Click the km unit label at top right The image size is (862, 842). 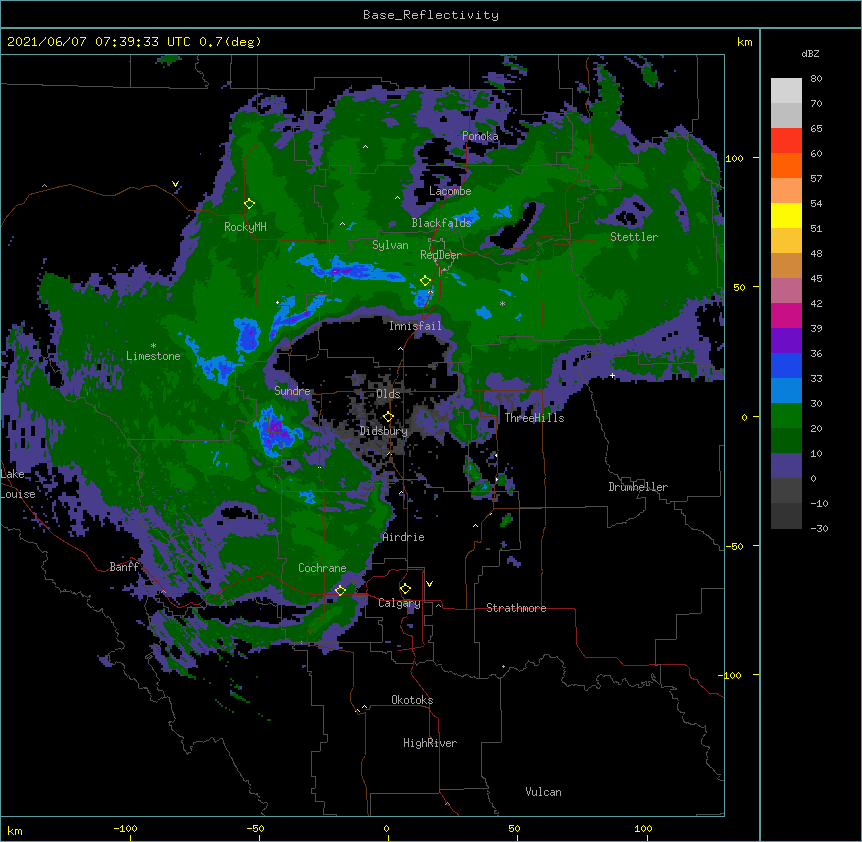coord(744,42)
